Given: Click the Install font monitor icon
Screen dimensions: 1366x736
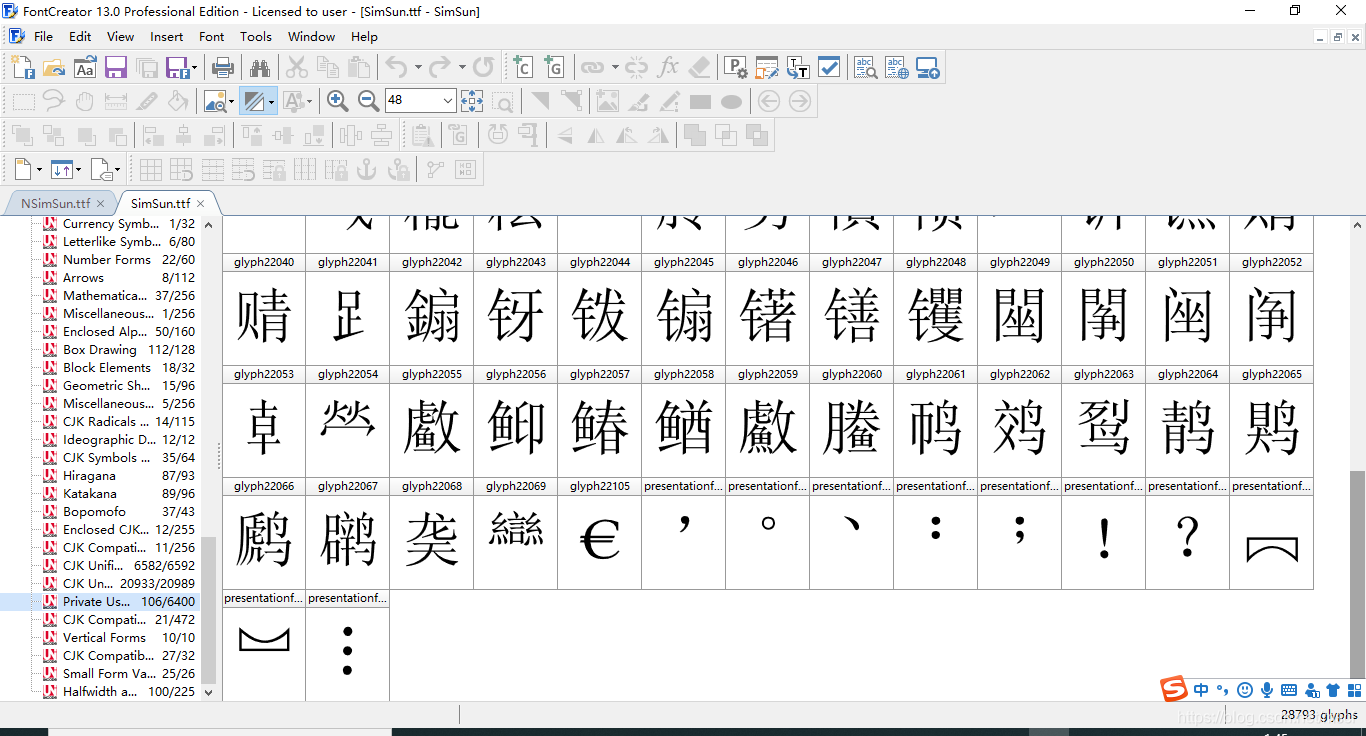Looking at the screenshot, I should 928,68.
